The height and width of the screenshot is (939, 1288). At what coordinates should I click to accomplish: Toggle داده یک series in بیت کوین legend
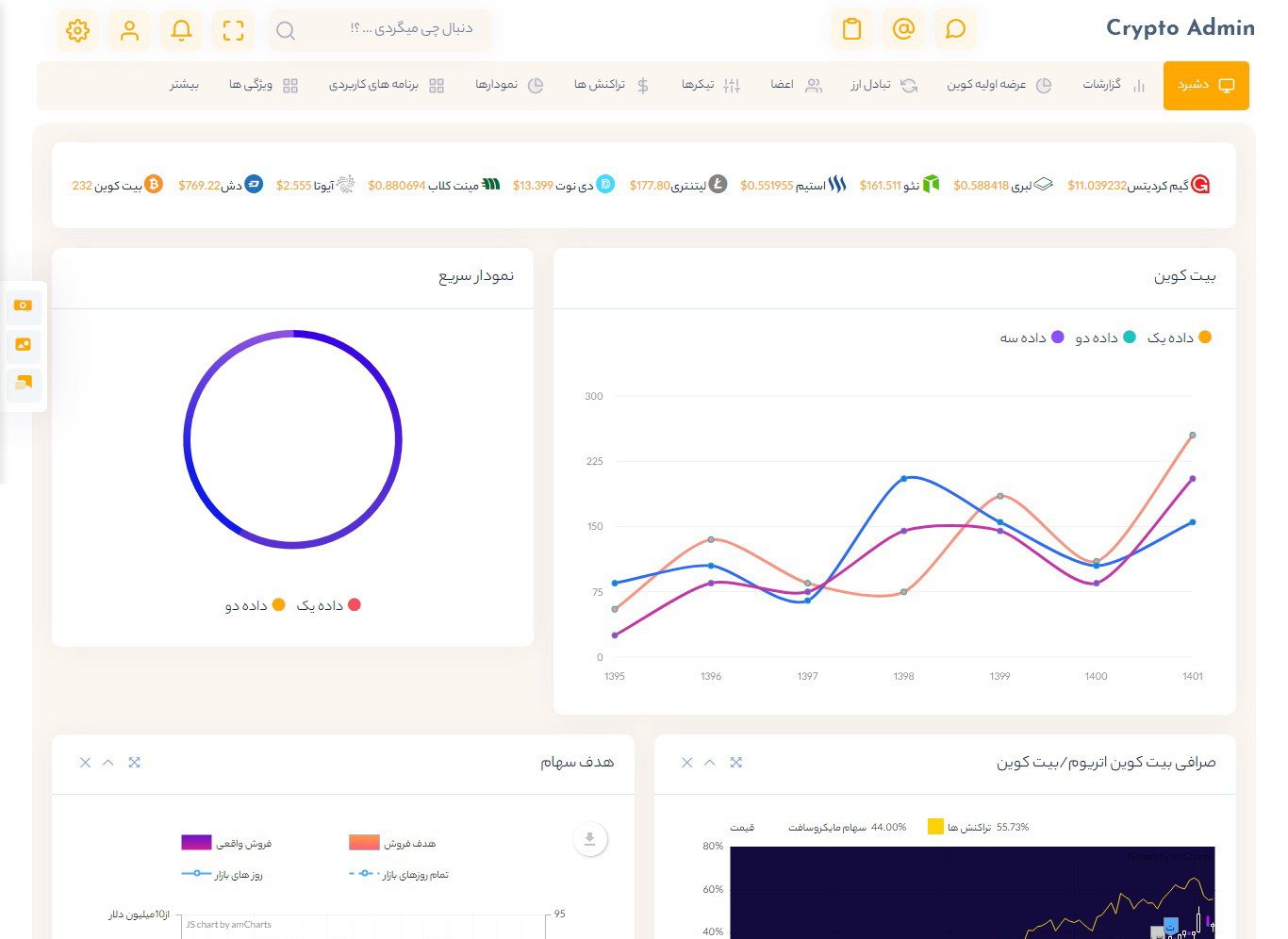1179,338
